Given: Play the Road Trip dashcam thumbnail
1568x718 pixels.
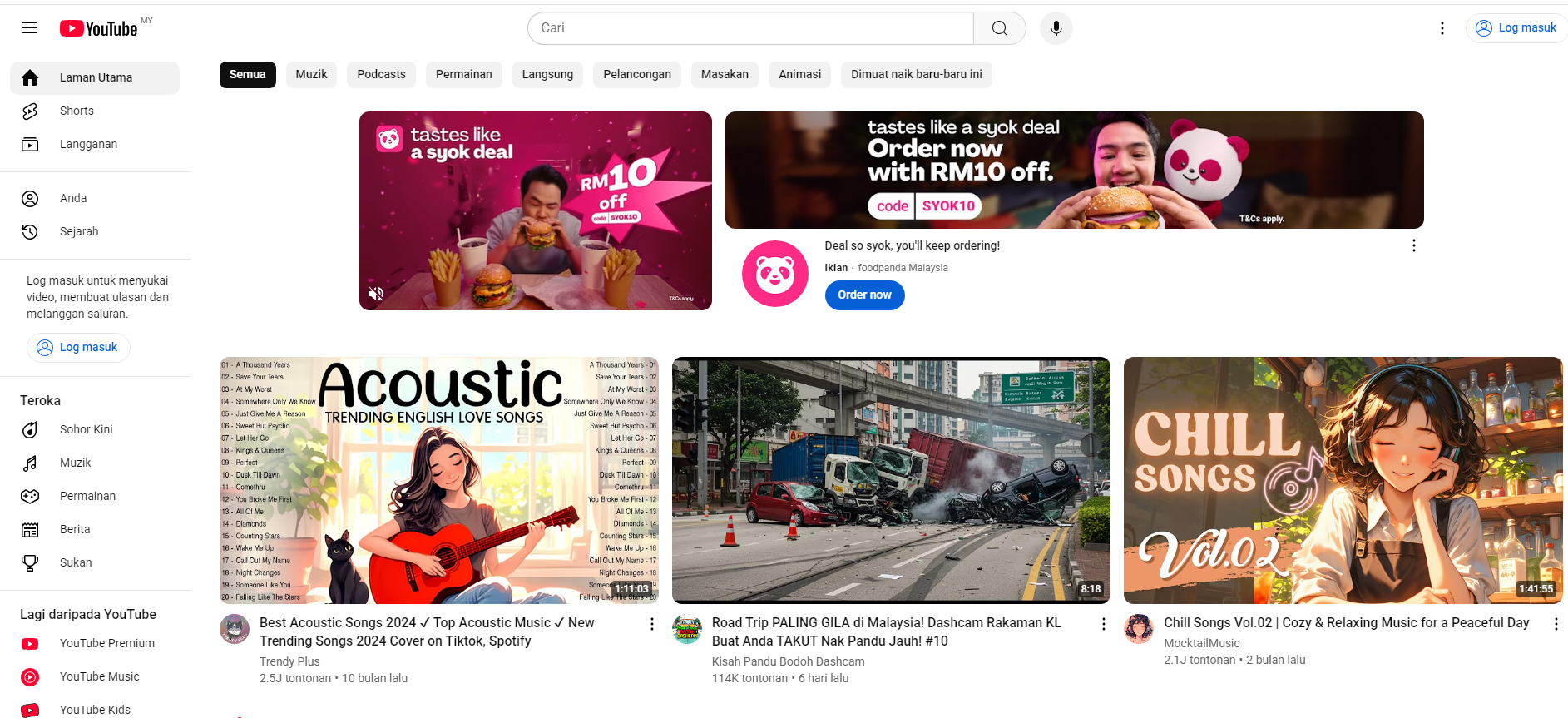Looking at the screenshot, I should (x=891, y=480).
